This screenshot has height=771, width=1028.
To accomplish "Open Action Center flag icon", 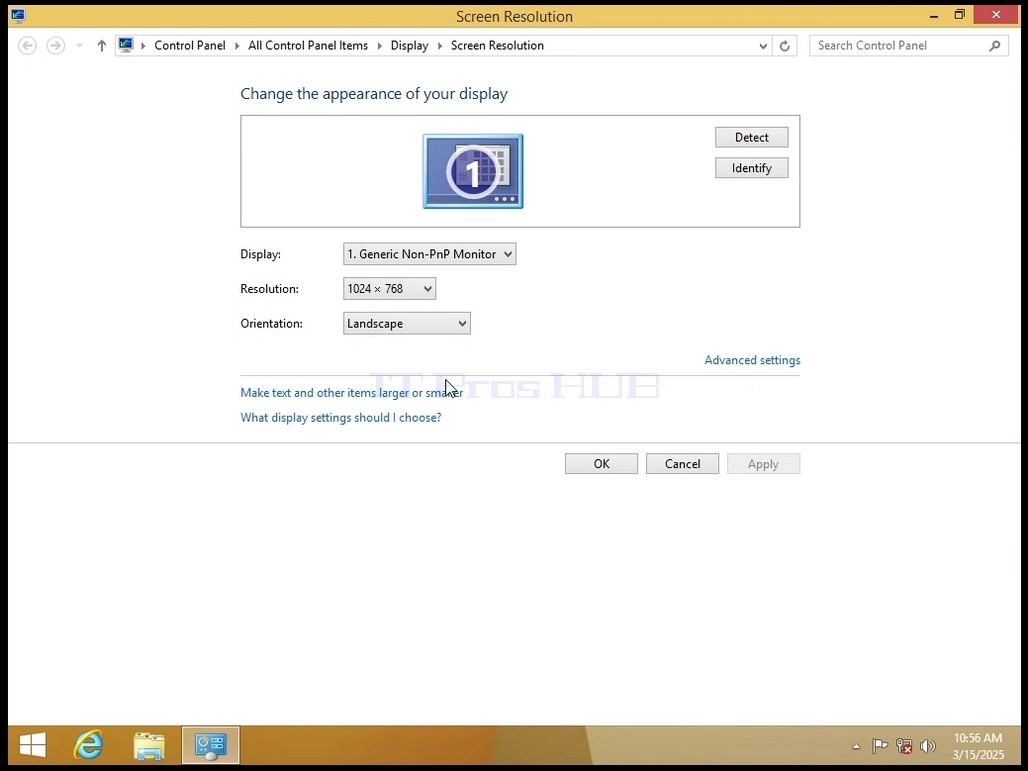I will point(880,746).
